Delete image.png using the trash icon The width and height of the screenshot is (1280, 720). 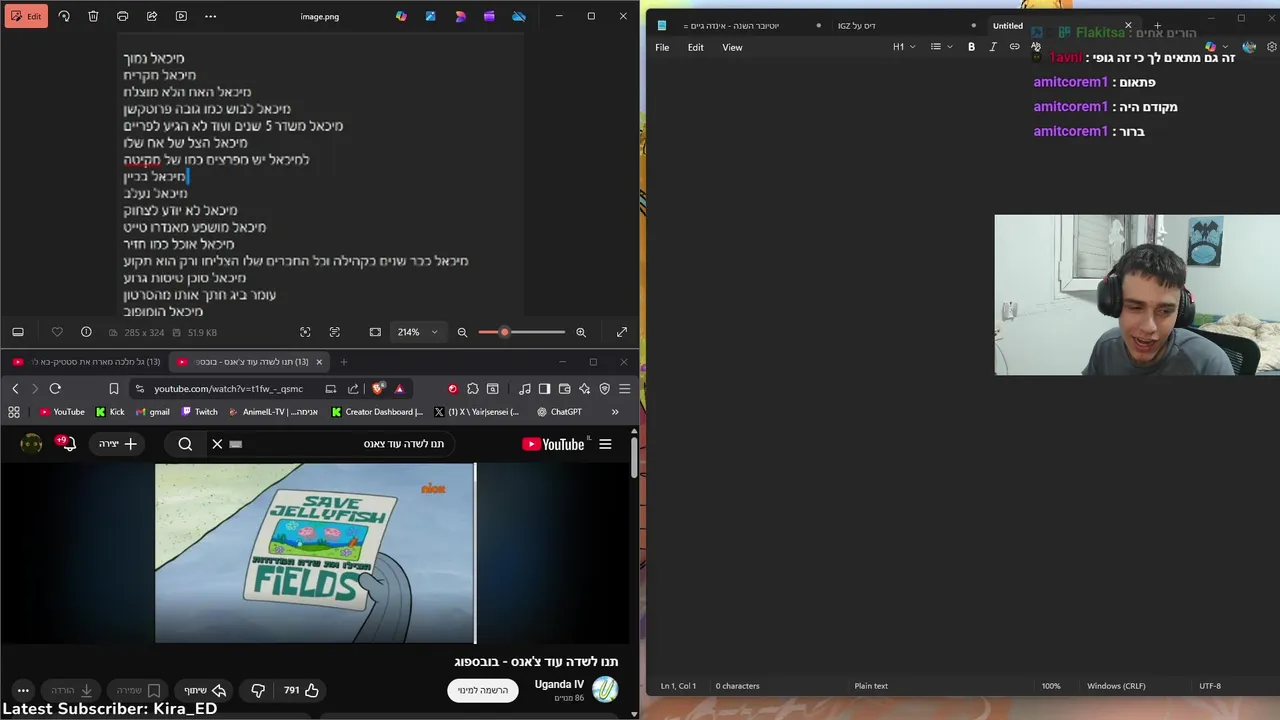tap(93, 16)
